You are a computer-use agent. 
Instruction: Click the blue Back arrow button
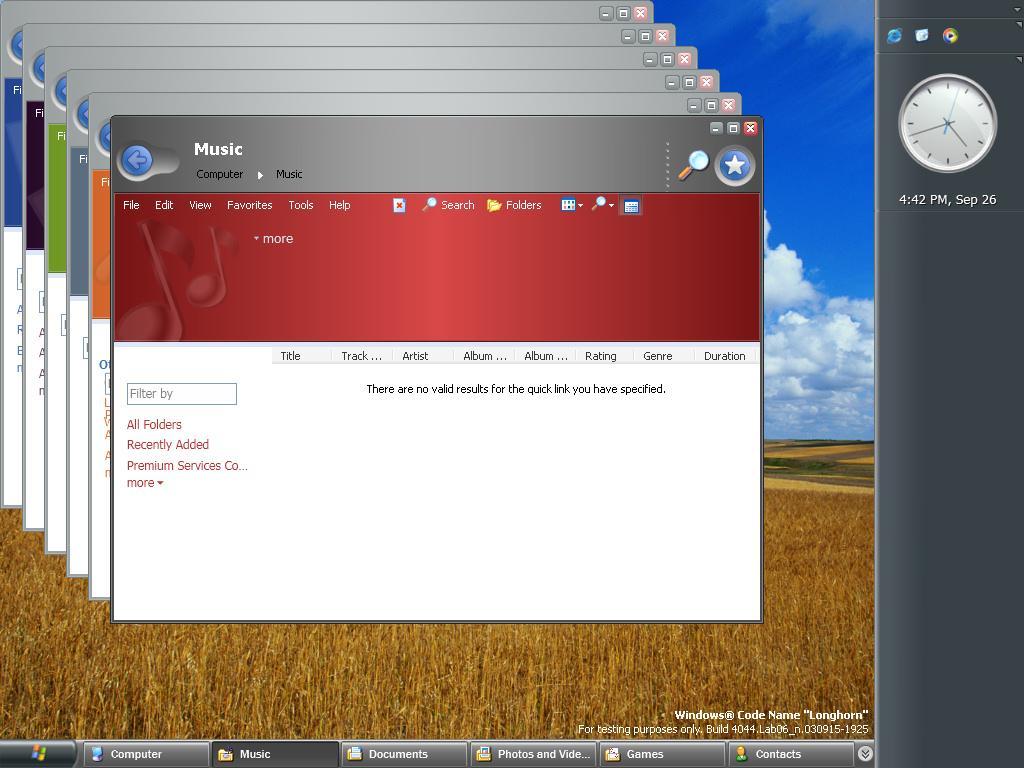tap(138, 160)
